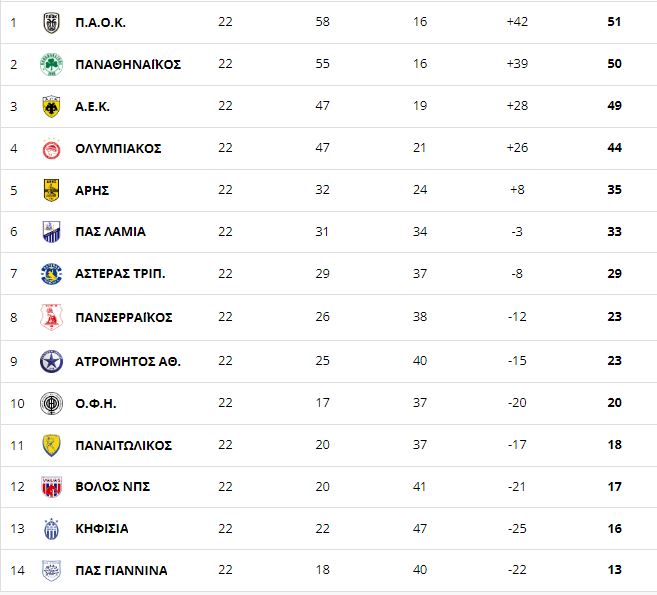Click the Ολυμπιακός red round logo

click(52, 149)
